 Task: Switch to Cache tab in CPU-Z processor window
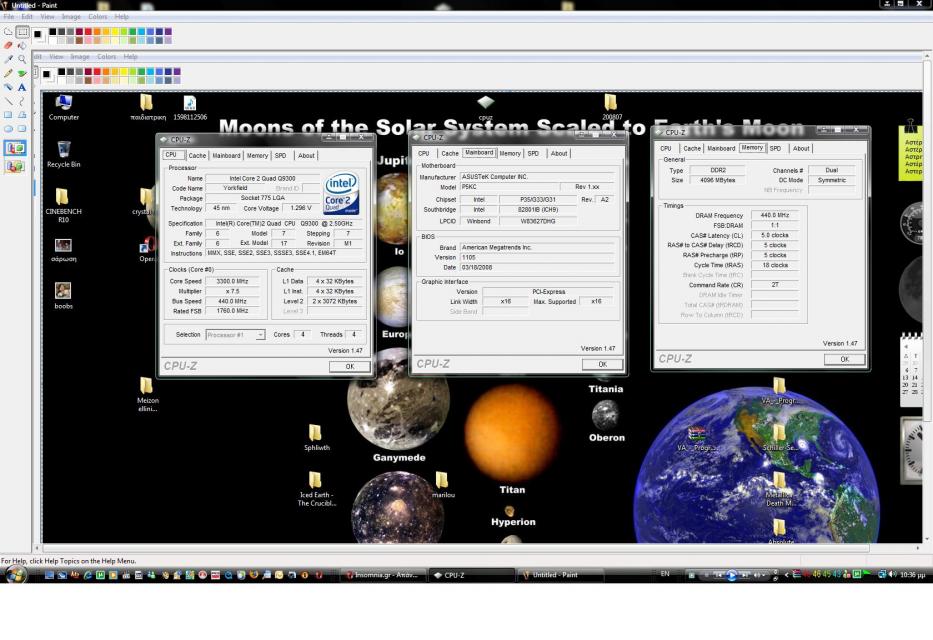[197, 156]
